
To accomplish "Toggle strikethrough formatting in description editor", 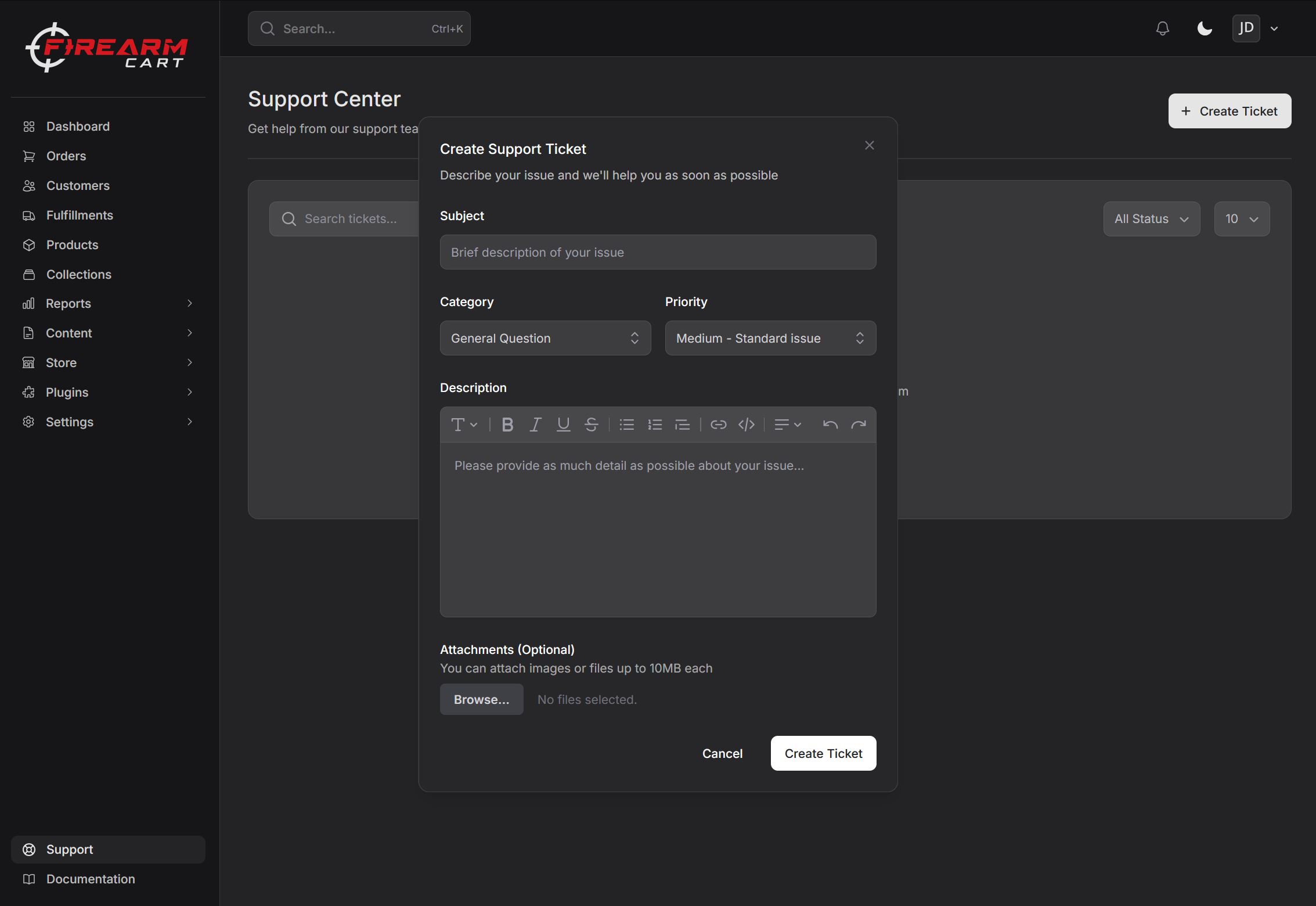I will click(591, 425).
